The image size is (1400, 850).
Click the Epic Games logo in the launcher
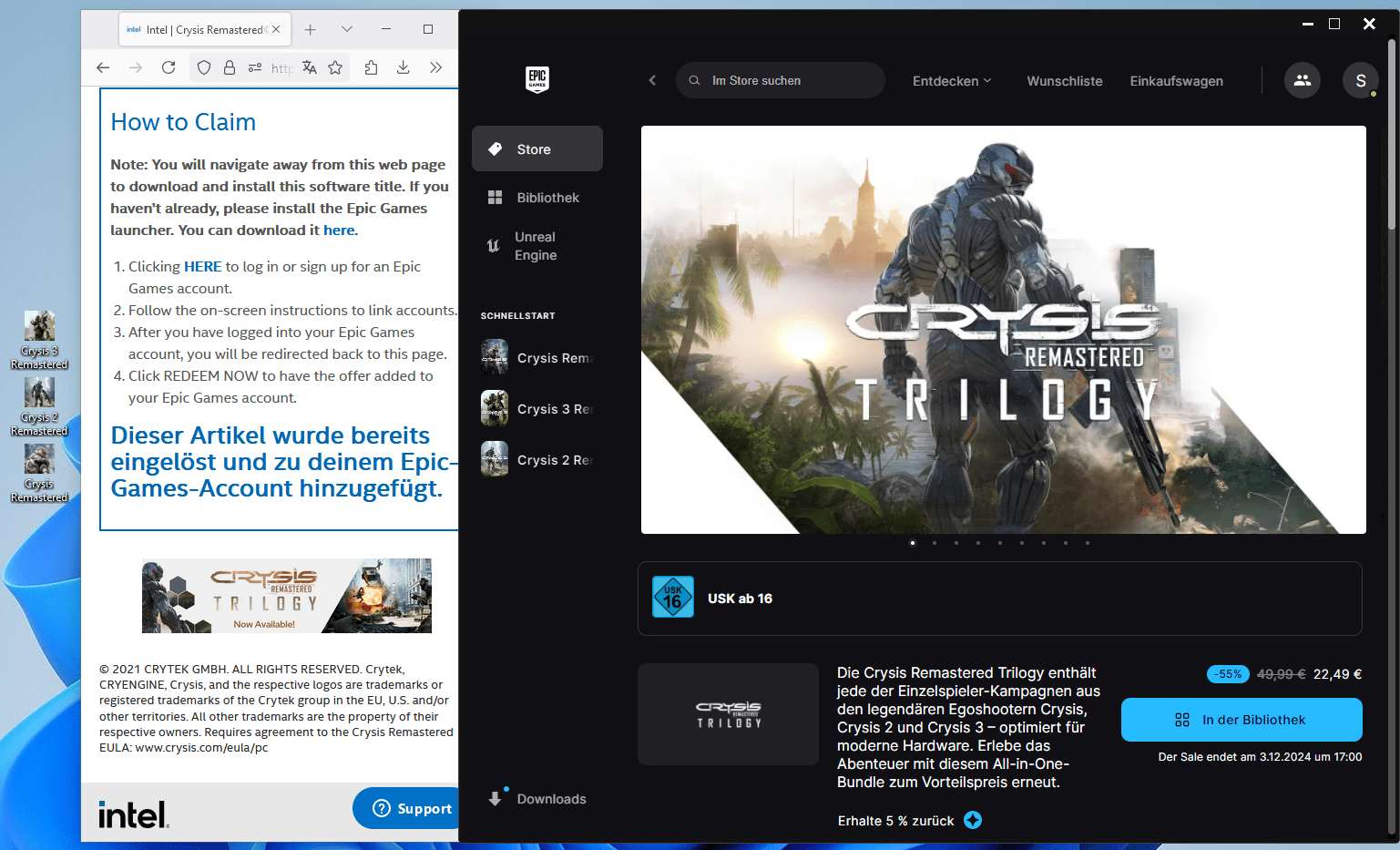coord(537,79)
